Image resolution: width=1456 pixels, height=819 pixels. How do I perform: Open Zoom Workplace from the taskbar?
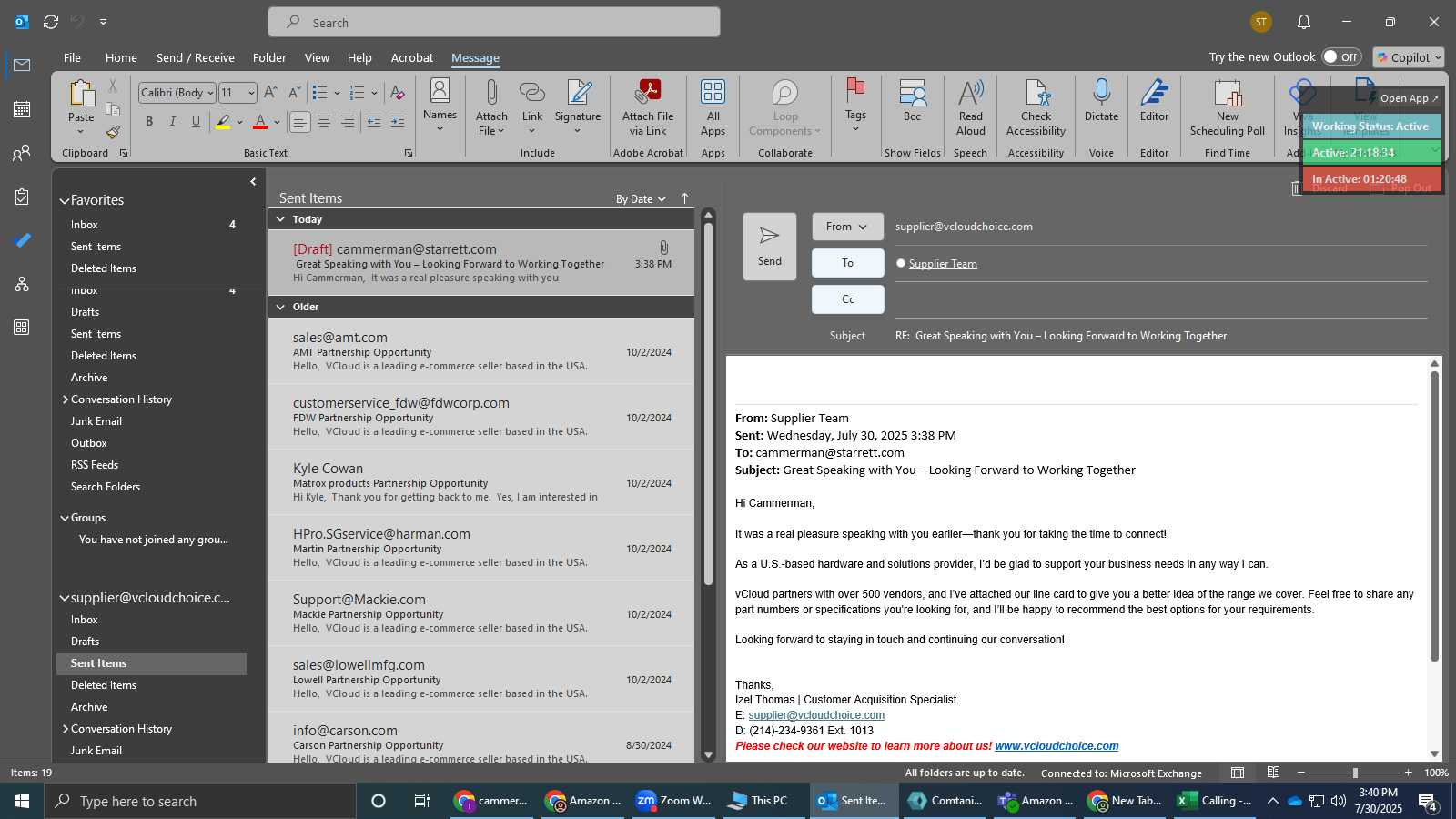pos(674,801)
